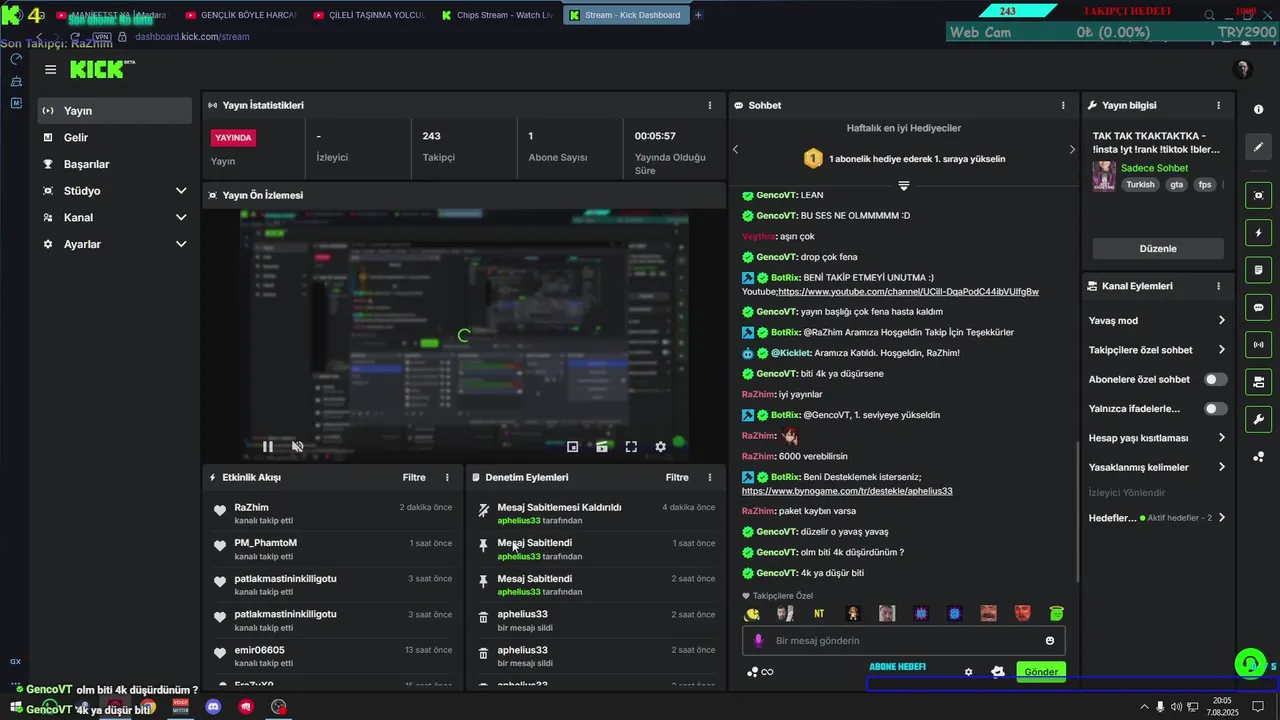Toggle theater mode on stream preview
The image size is (1280, 720).
coord(602,447)
